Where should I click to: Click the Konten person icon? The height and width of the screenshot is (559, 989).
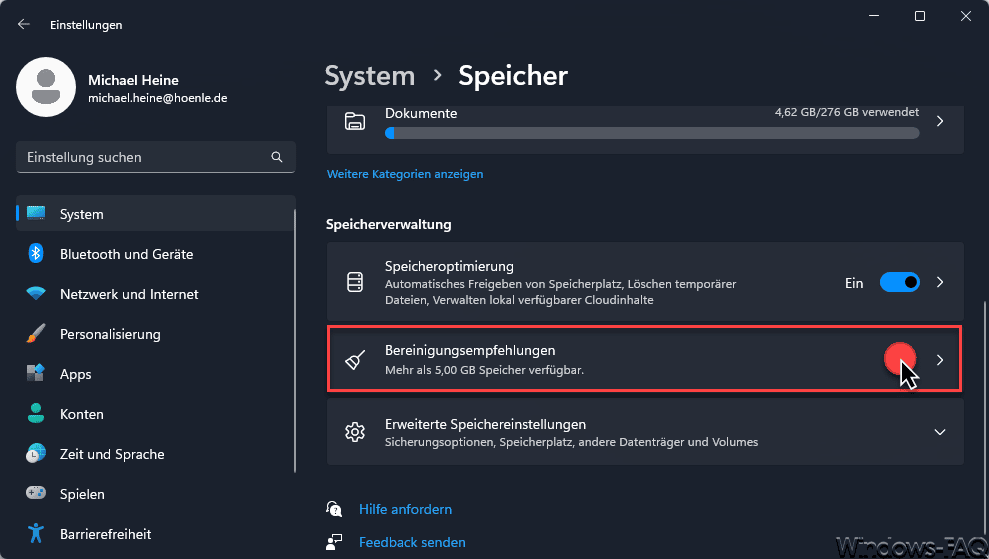coord(36,414)
